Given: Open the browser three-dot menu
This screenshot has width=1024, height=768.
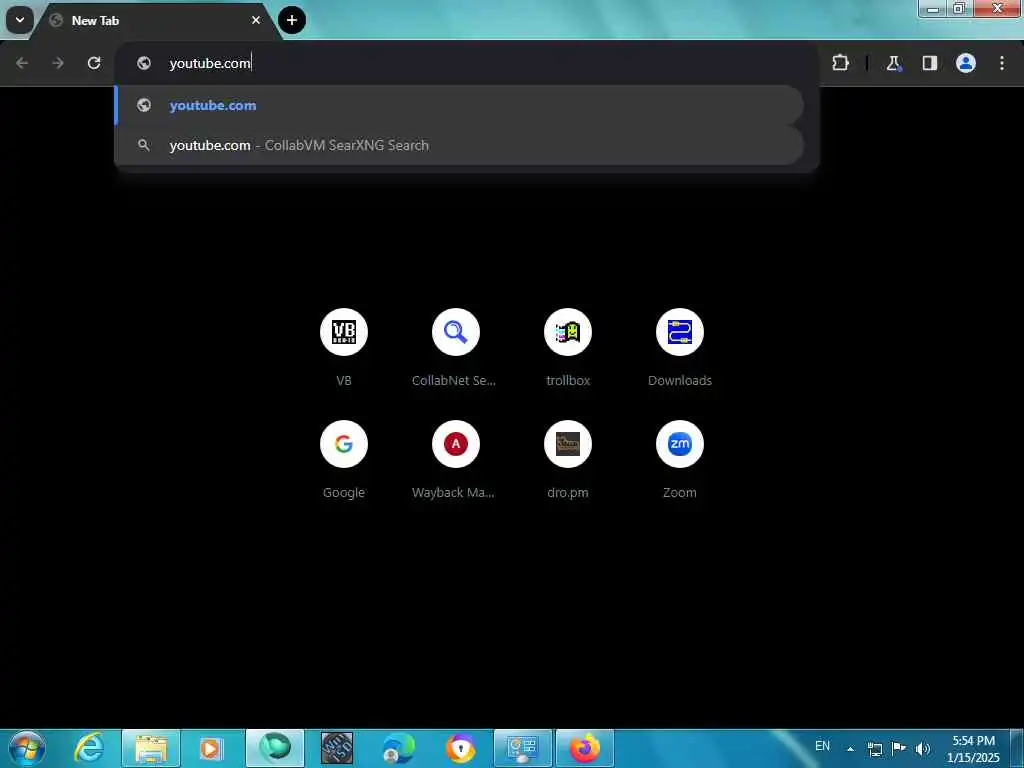Looking at the screenshot, I should pyautogui.click(x=1001, y=63).
